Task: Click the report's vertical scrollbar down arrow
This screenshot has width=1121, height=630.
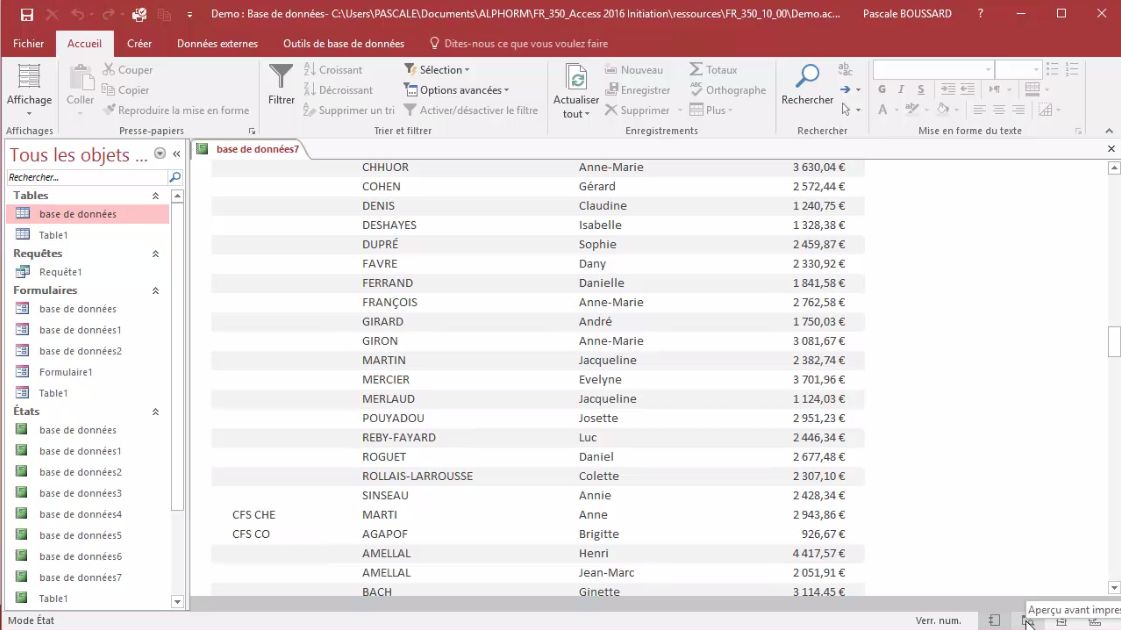Action: tap(1114, 588)
